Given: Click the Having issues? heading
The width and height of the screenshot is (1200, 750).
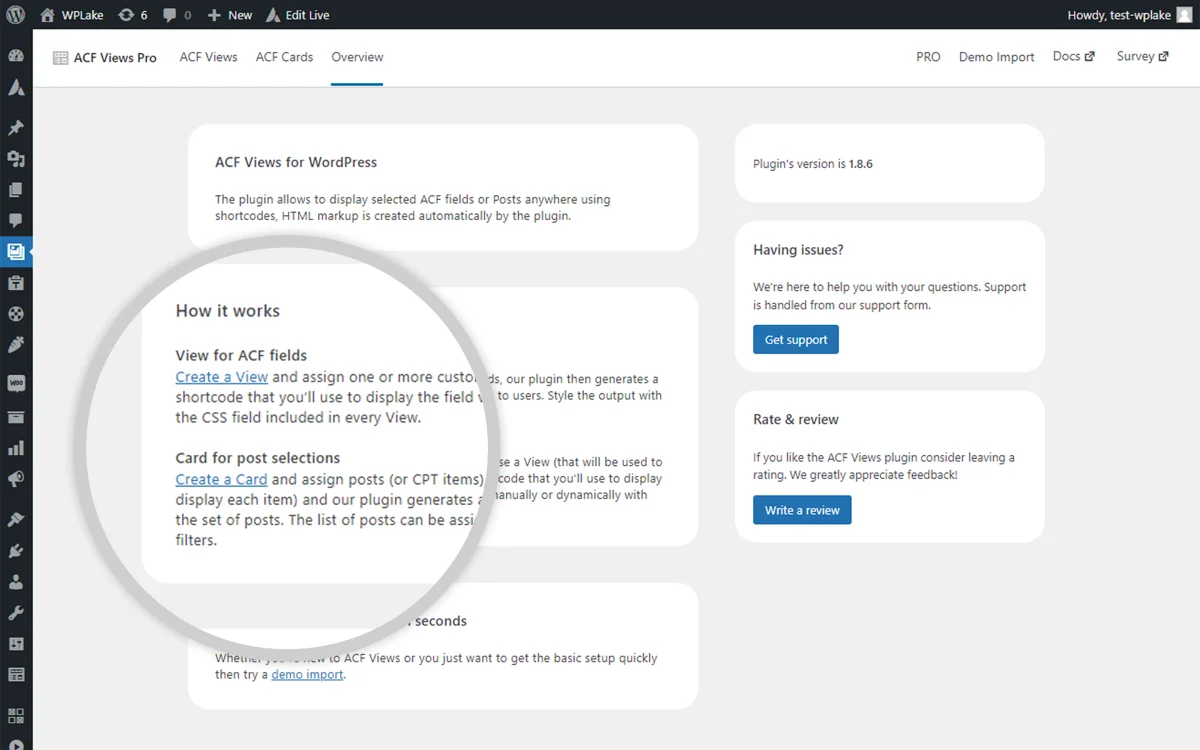Looking at the screenshot, I should click(x=798, y=250).
